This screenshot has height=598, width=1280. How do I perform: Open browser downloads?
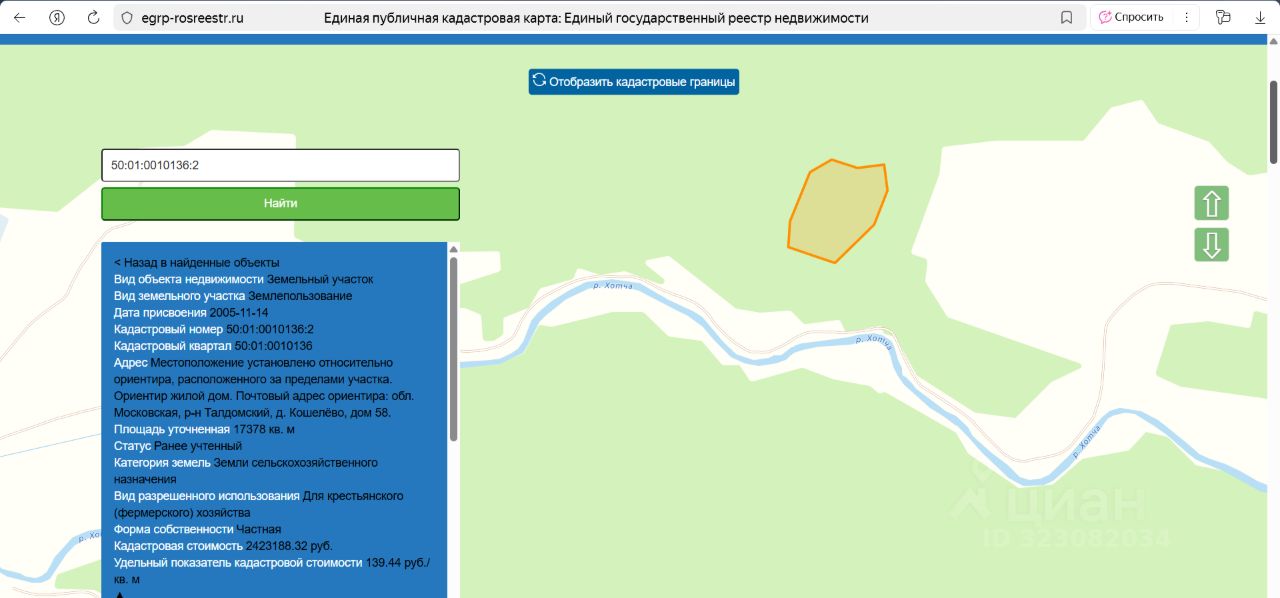[x=1259, y=17]
